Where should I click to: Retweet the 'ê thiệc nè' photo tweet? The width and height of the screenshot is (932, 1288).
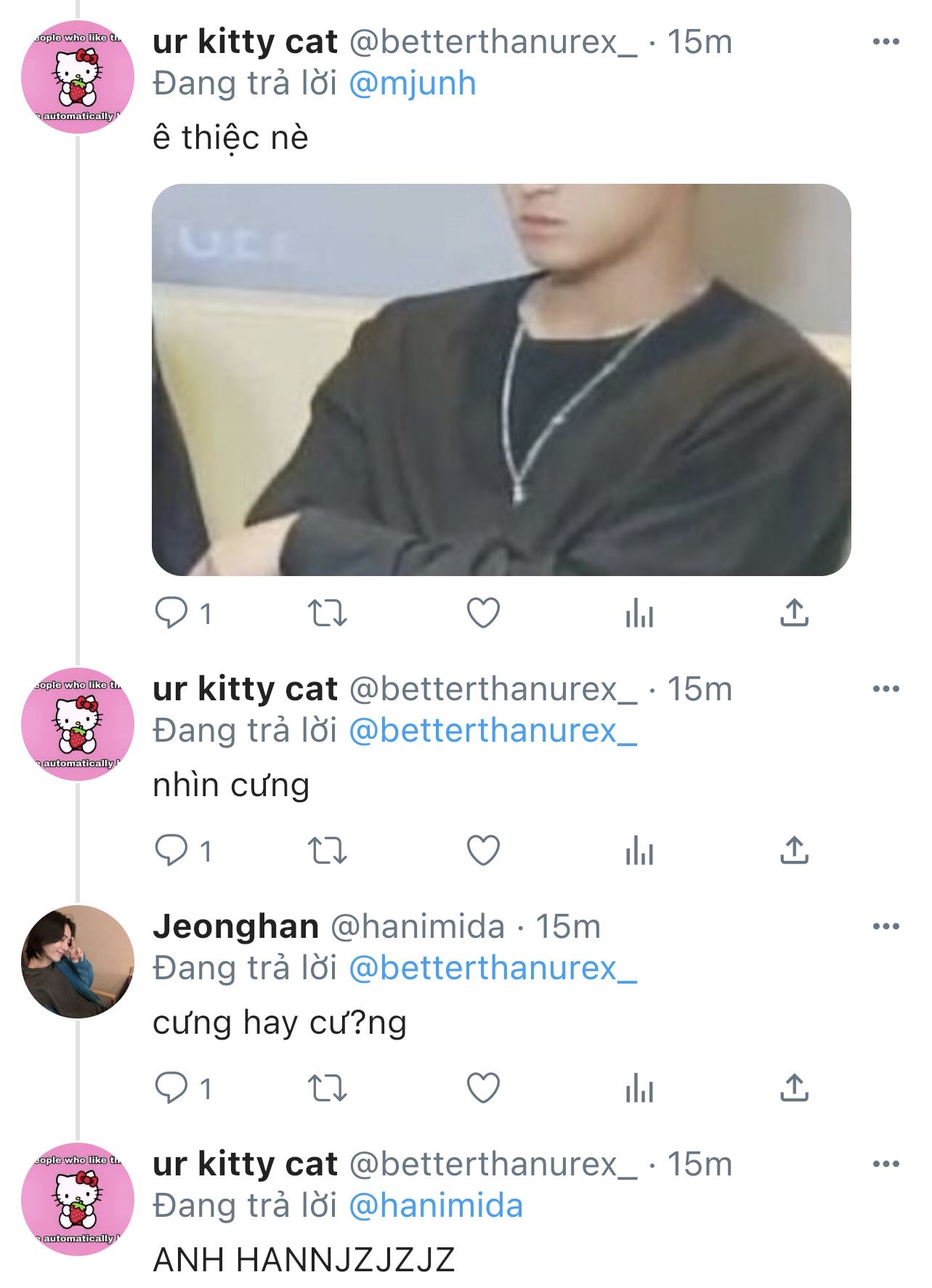point(328,613)
